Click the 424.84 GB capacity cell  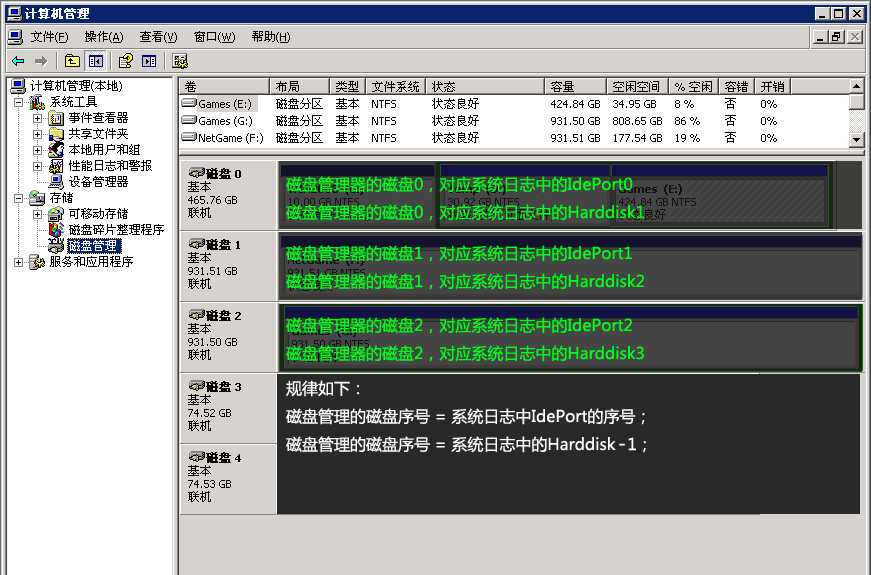[x=575, y=104]
